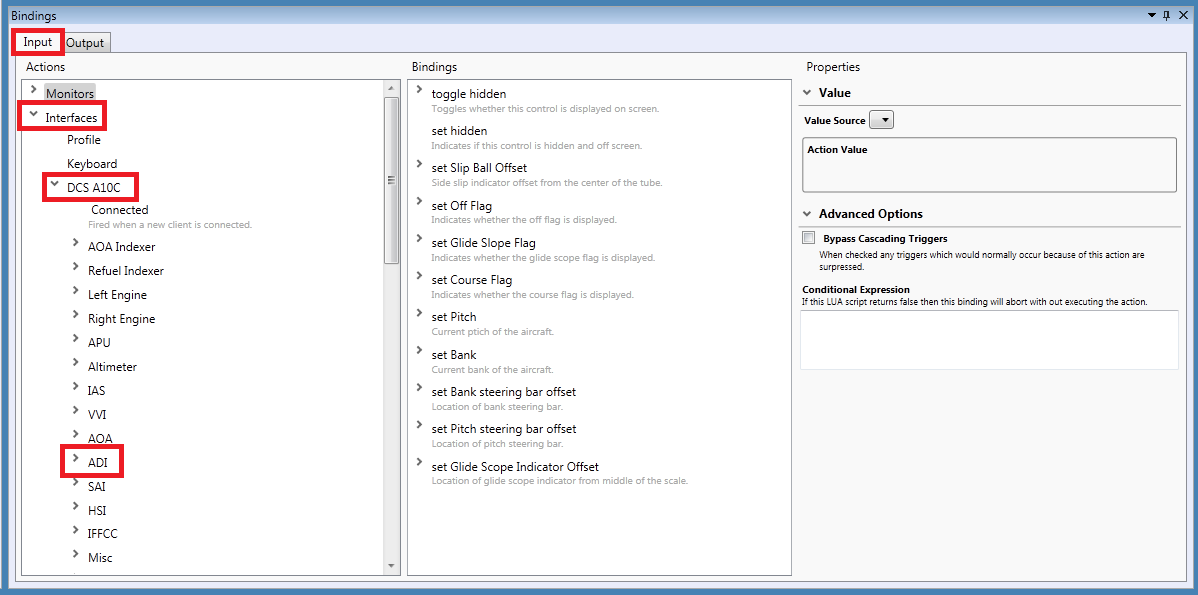Click Actions scrollbar up arrow

[391, 88]
